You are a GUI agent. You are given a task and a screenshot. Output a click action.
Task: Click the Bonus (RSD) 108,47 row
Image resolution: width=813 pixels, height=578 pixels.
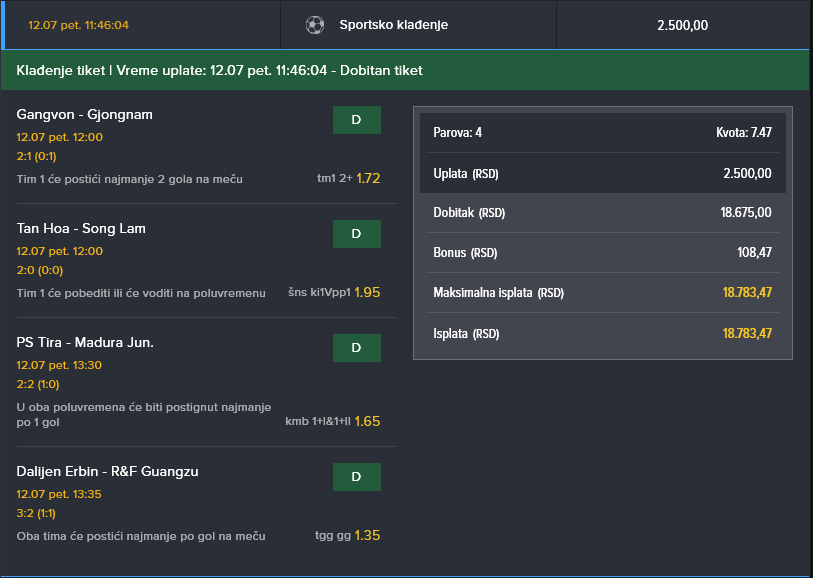[x=602, y=253]
